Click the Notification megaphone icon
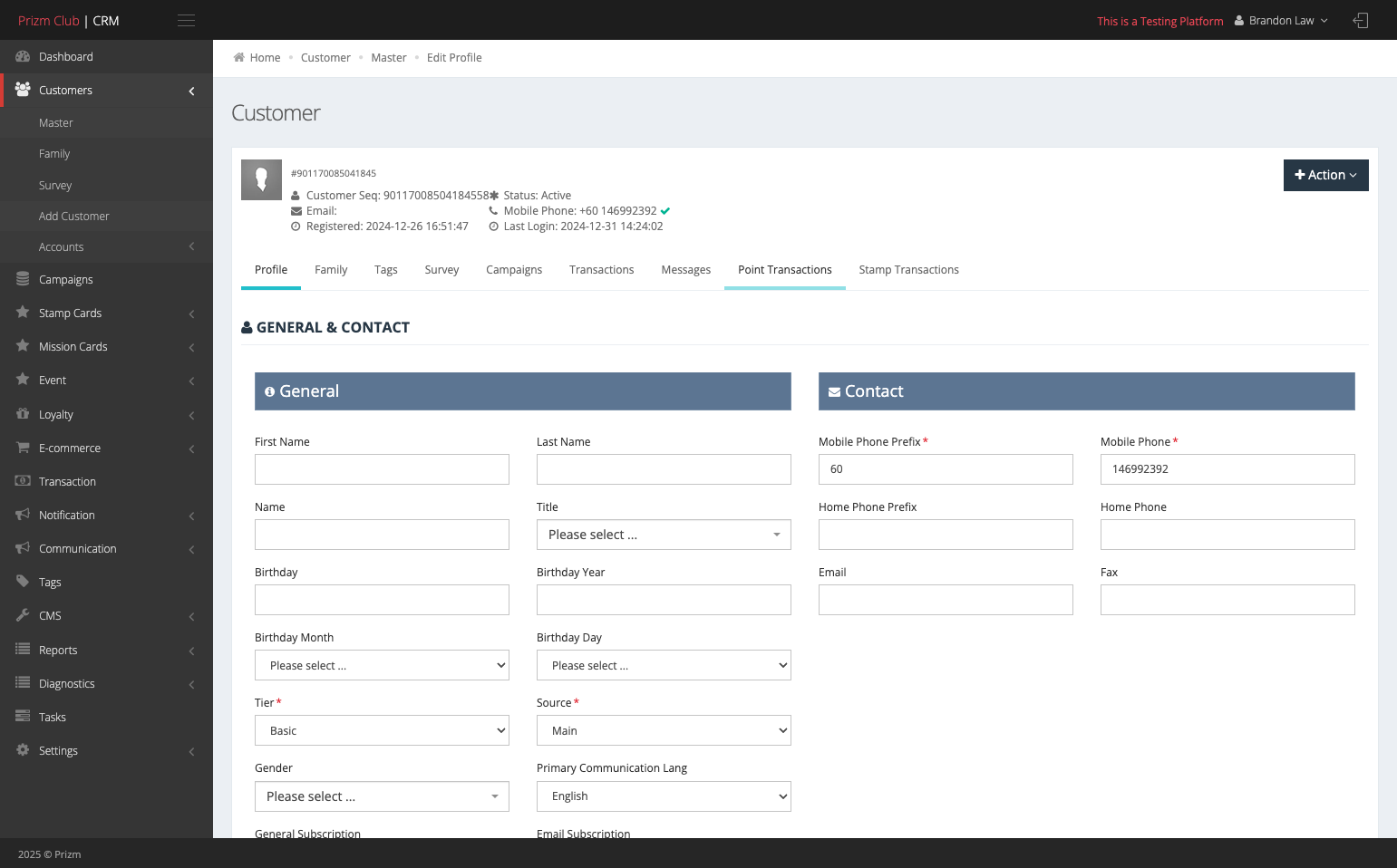1397x868 pixels. point(23,515)
